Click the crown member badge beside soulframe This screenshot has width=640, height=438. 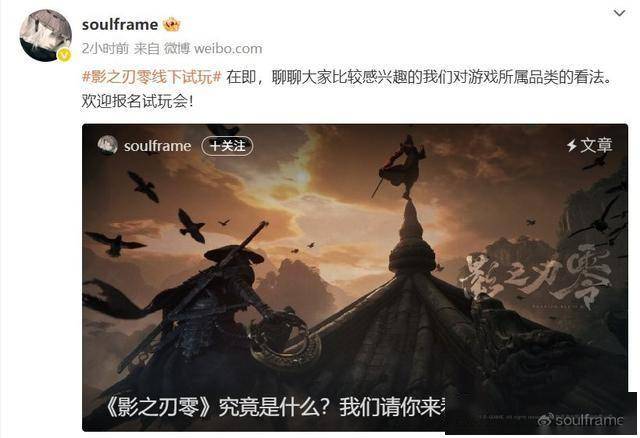[x=171, y=24]
